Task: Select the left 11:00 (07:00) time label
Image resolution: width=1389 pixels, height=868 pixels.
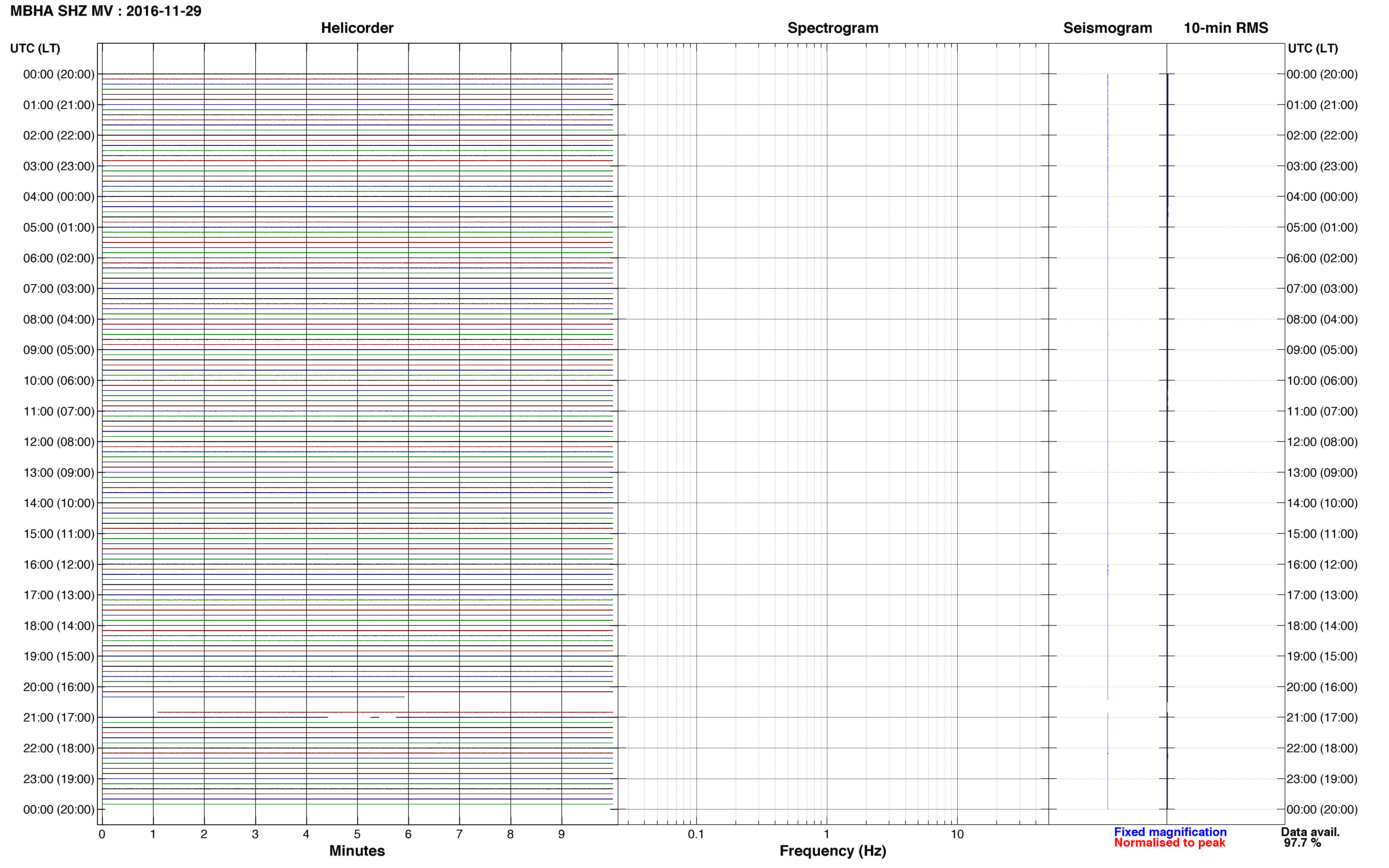Action: coord(59,412)
